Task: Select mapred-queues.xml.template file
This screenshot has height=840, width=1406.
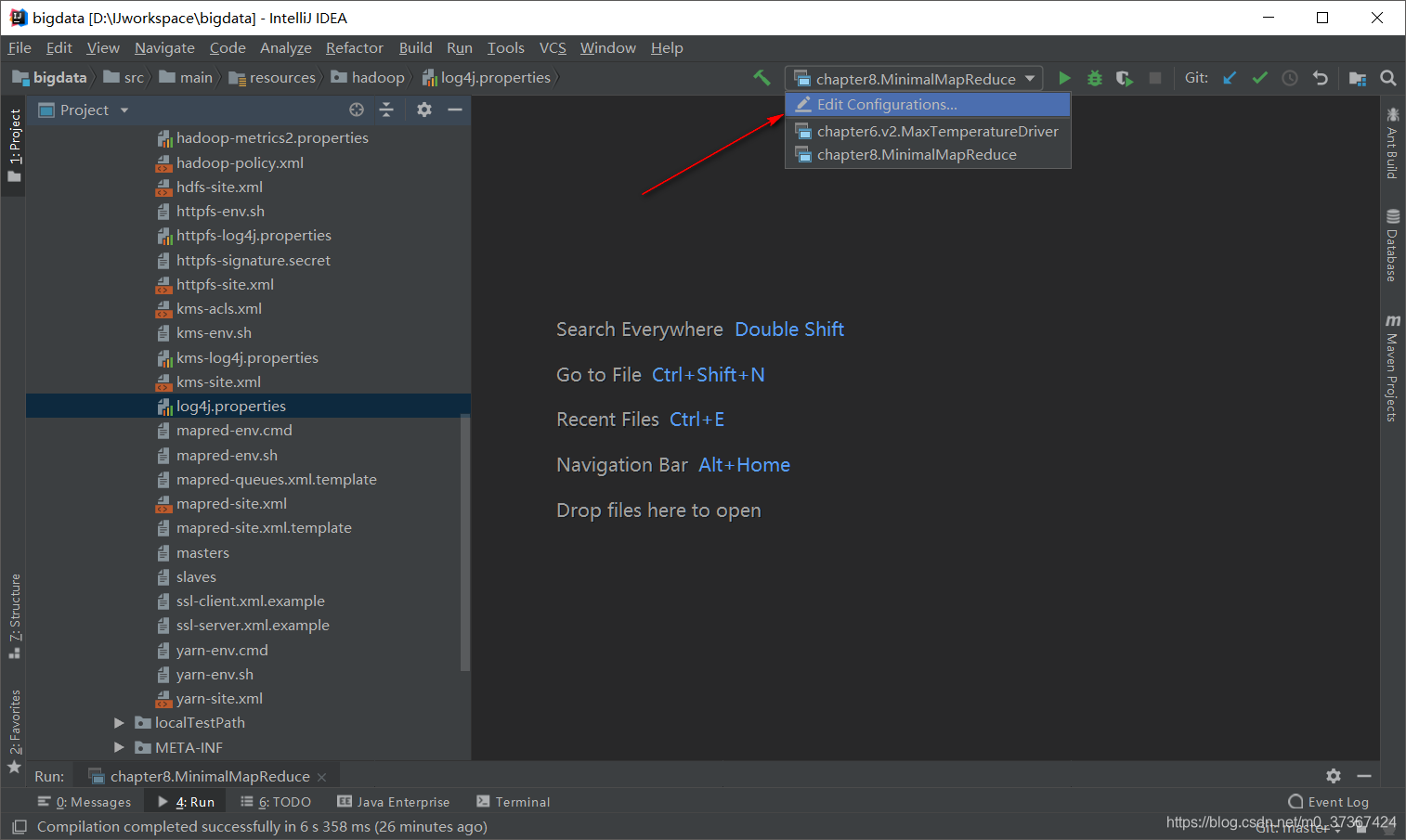Action: (x=267, y=480)
